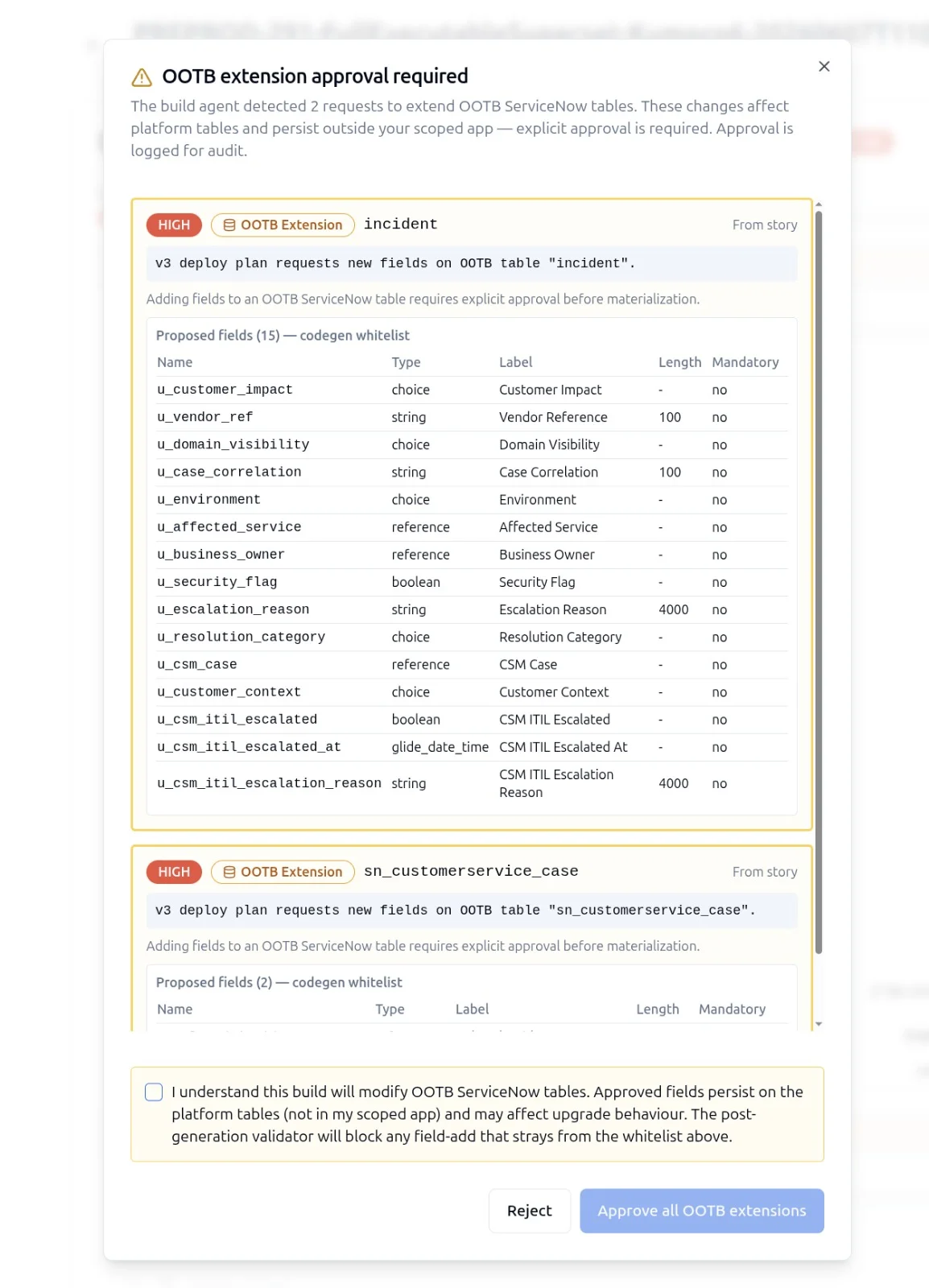Click the length 4000 of u_escalation_reason

point(673,609)
